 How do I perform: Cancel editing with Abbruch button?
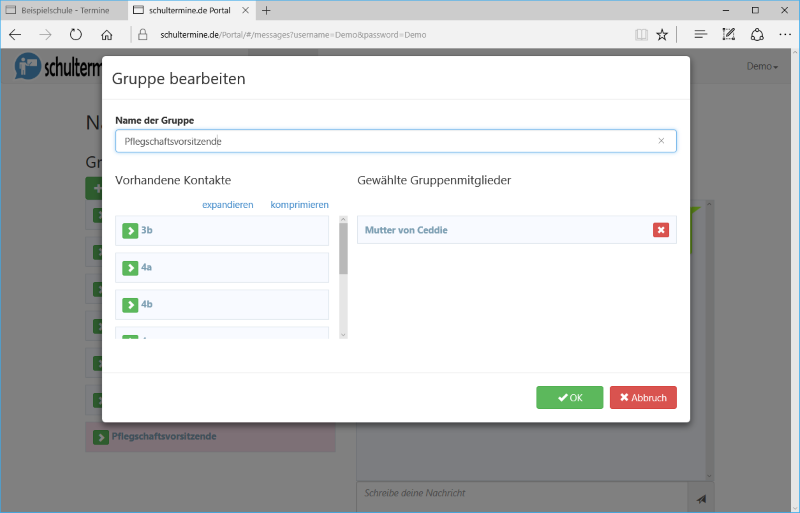(643, 397)
